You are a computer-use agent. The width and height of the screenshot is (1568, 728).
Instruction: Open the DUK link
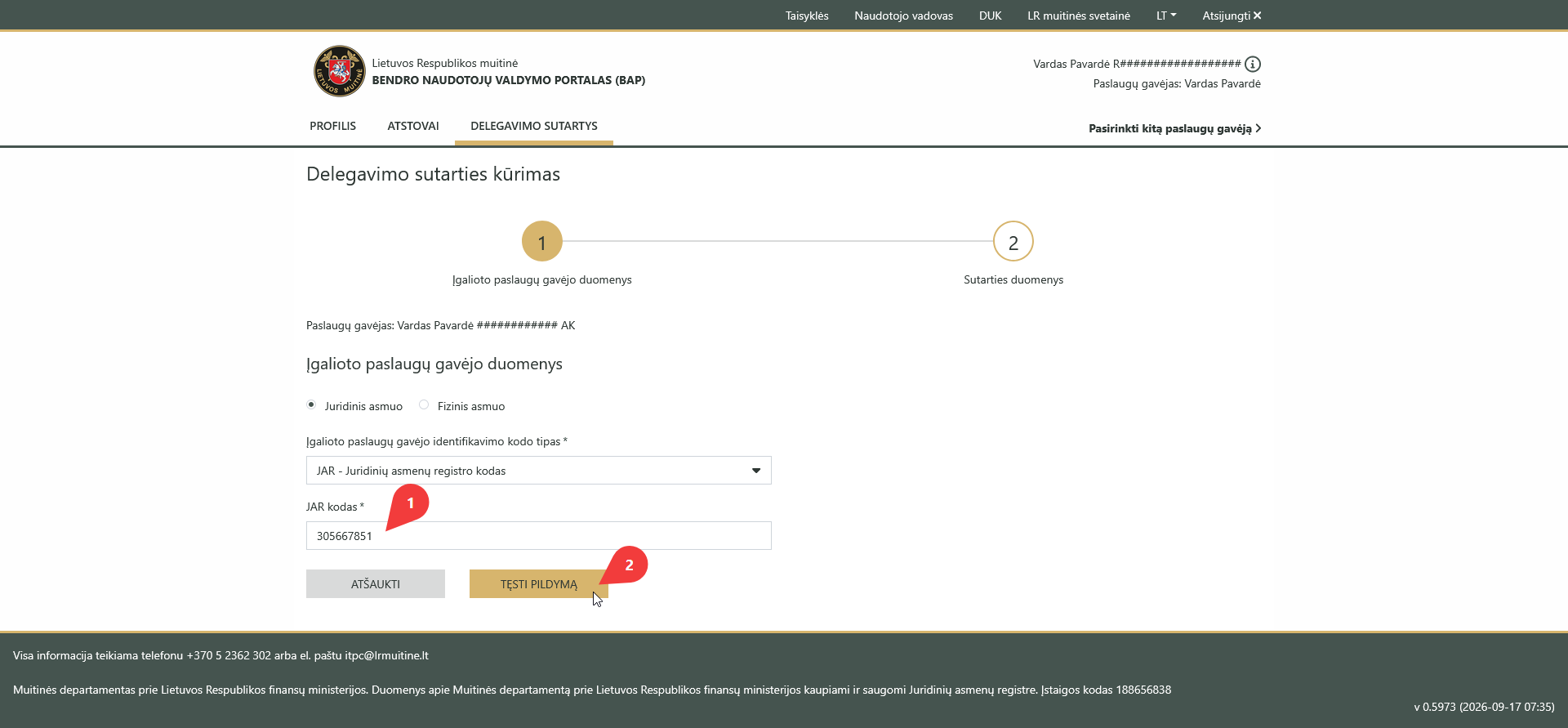tap(990, 16)
